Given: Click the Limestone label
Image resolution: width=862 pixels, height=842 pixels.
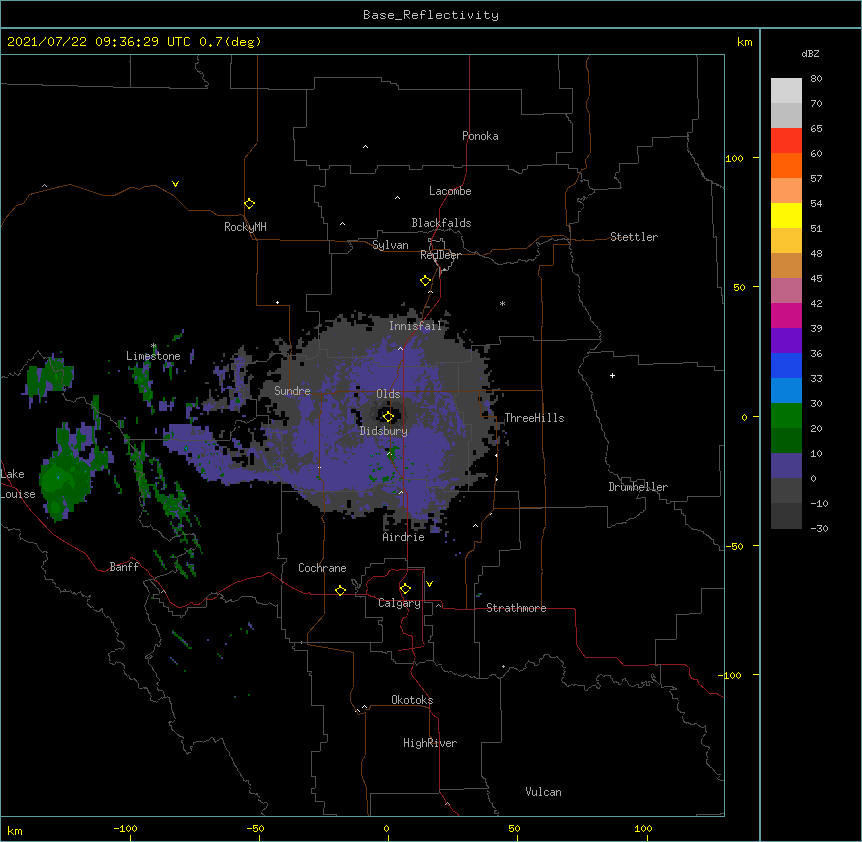Looking at the screenshot, I should (153, 356).
